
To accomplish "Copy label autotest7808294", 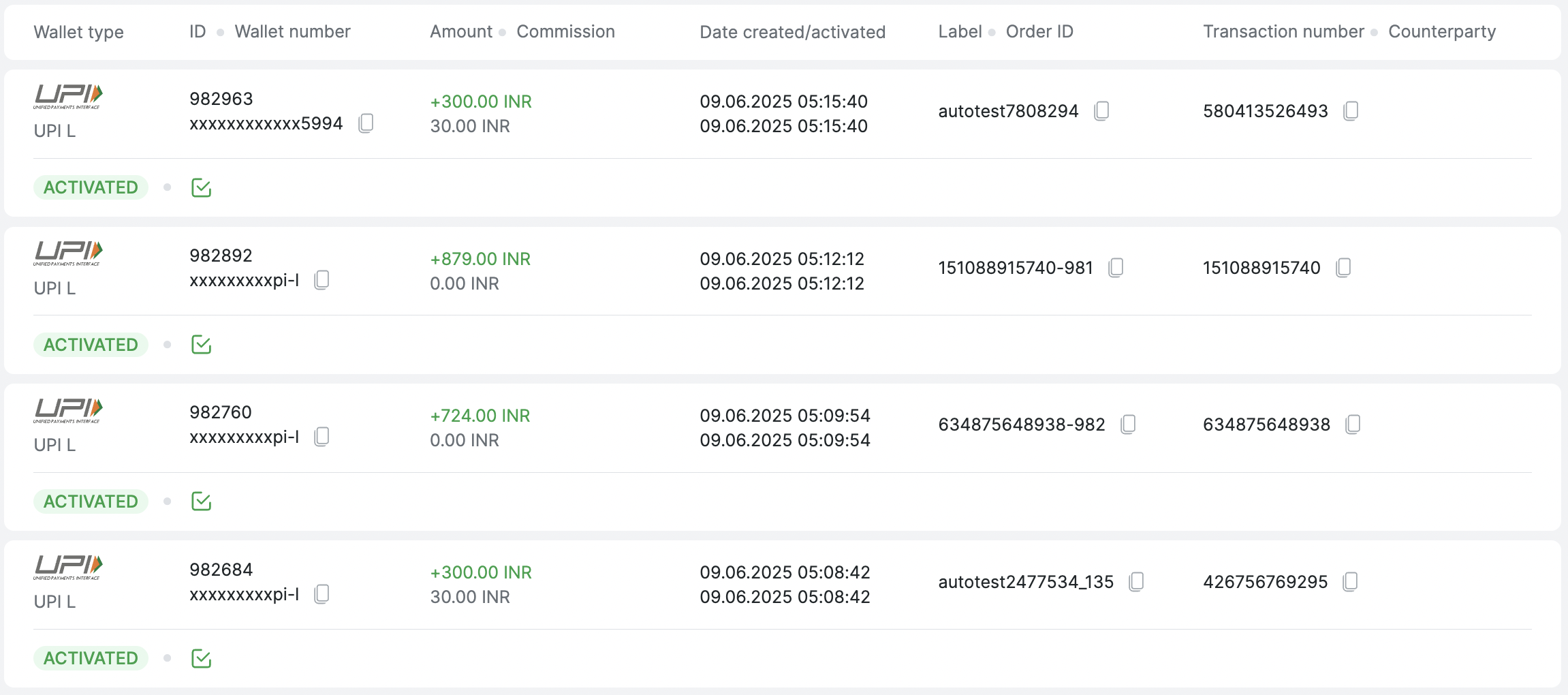I will coord(1101,111).
